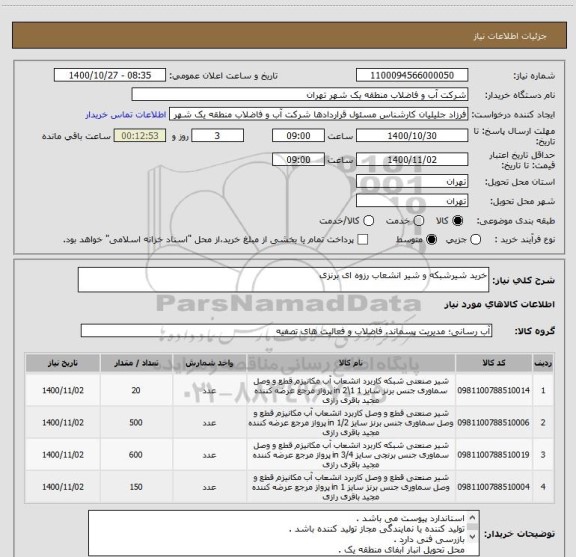576x557 pixels.
Task: Click the buyer organization name field
Action: 300,95
